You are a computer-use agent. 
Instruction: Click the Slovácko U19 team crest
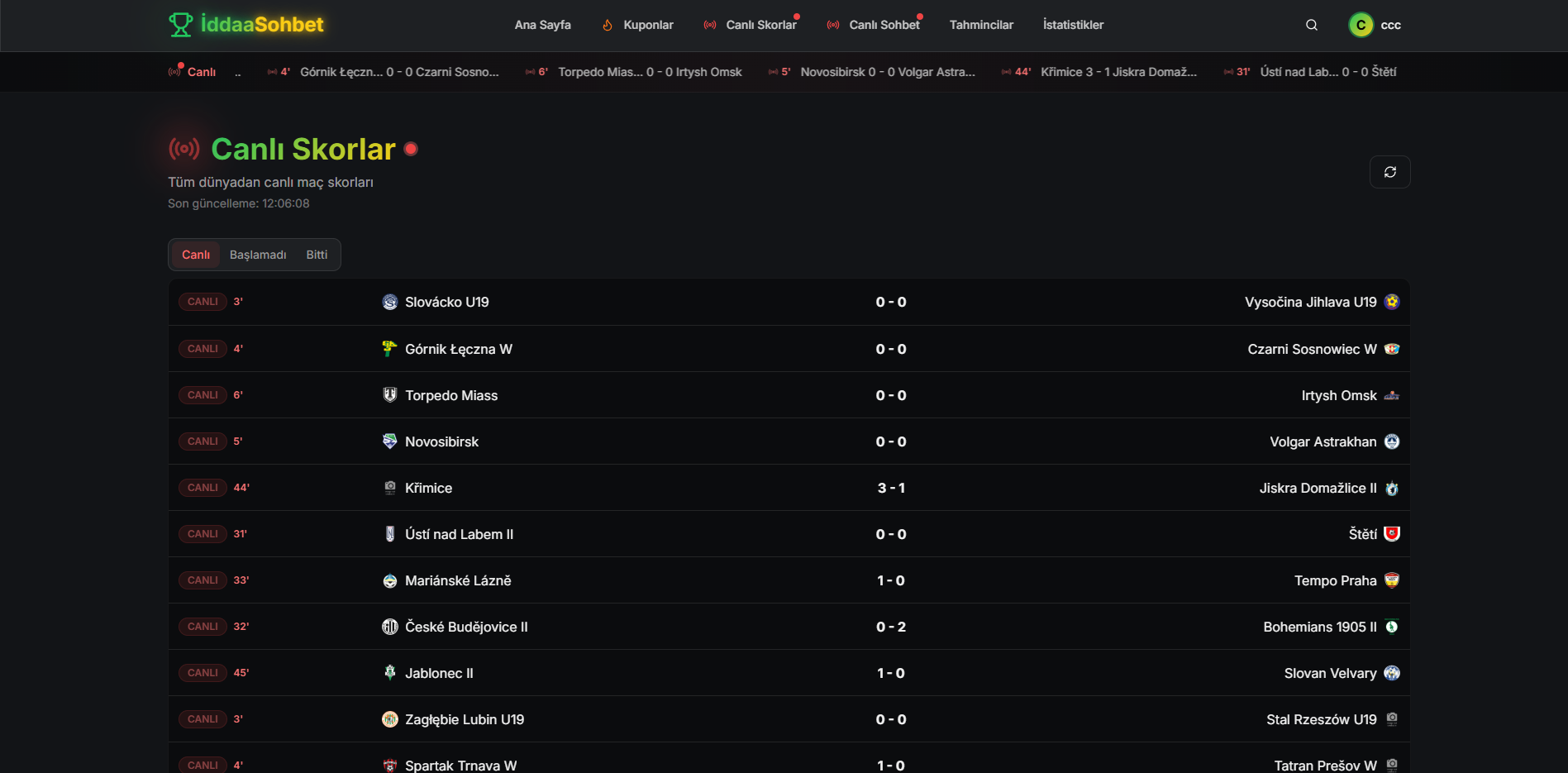click(390, 302)
